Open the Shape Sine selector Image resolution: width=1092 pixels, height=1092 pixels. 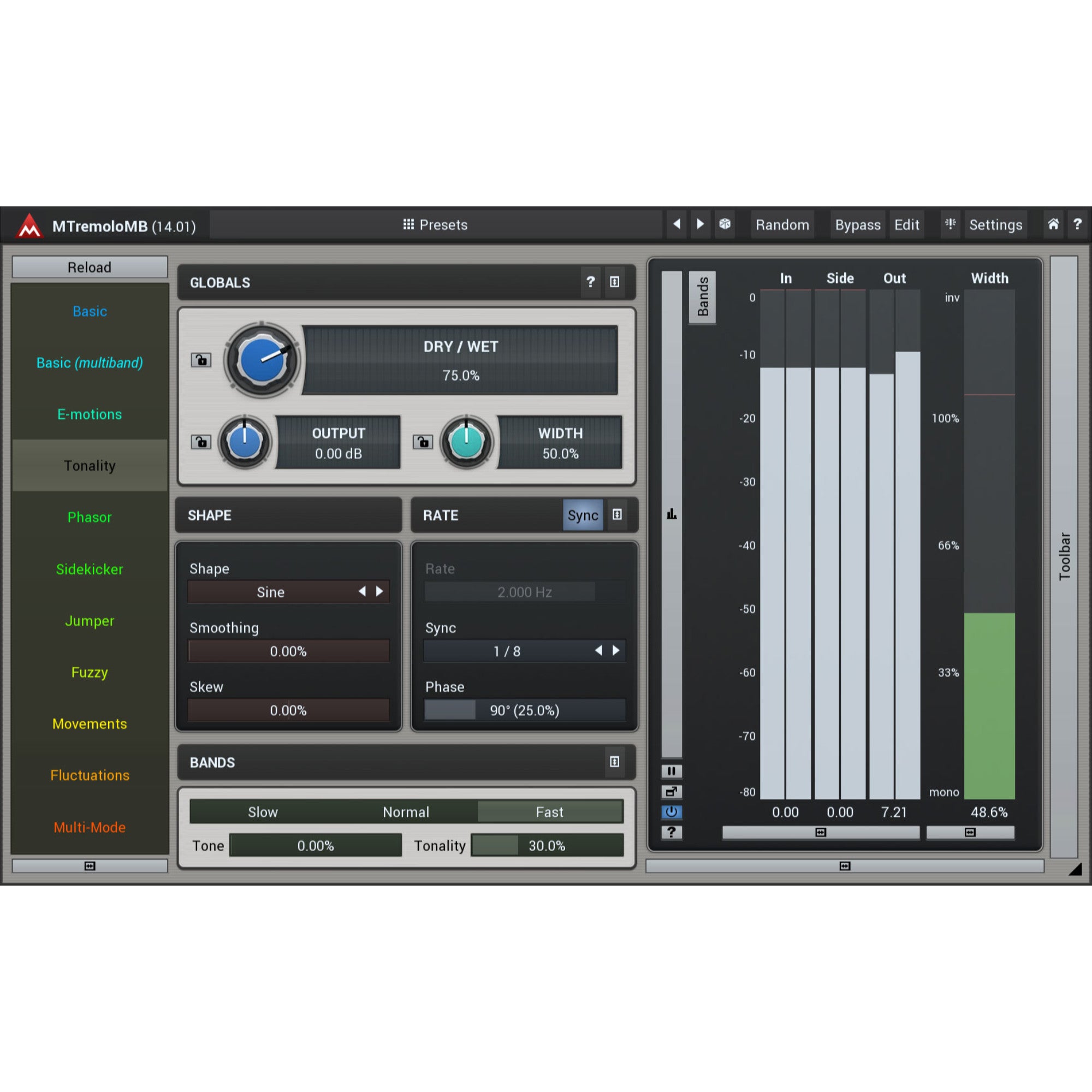click(288, 592)
